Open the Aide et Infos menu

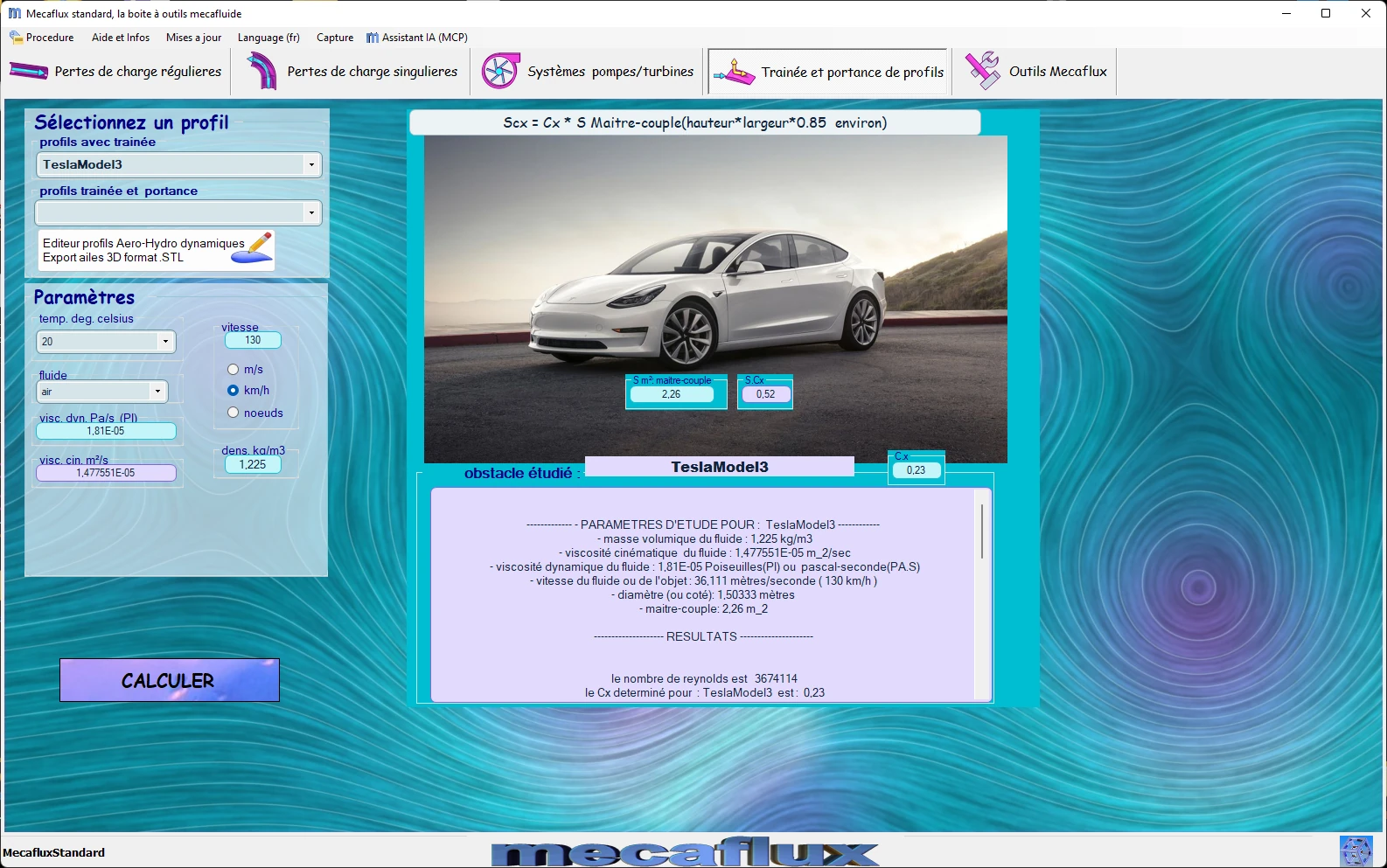121,38
